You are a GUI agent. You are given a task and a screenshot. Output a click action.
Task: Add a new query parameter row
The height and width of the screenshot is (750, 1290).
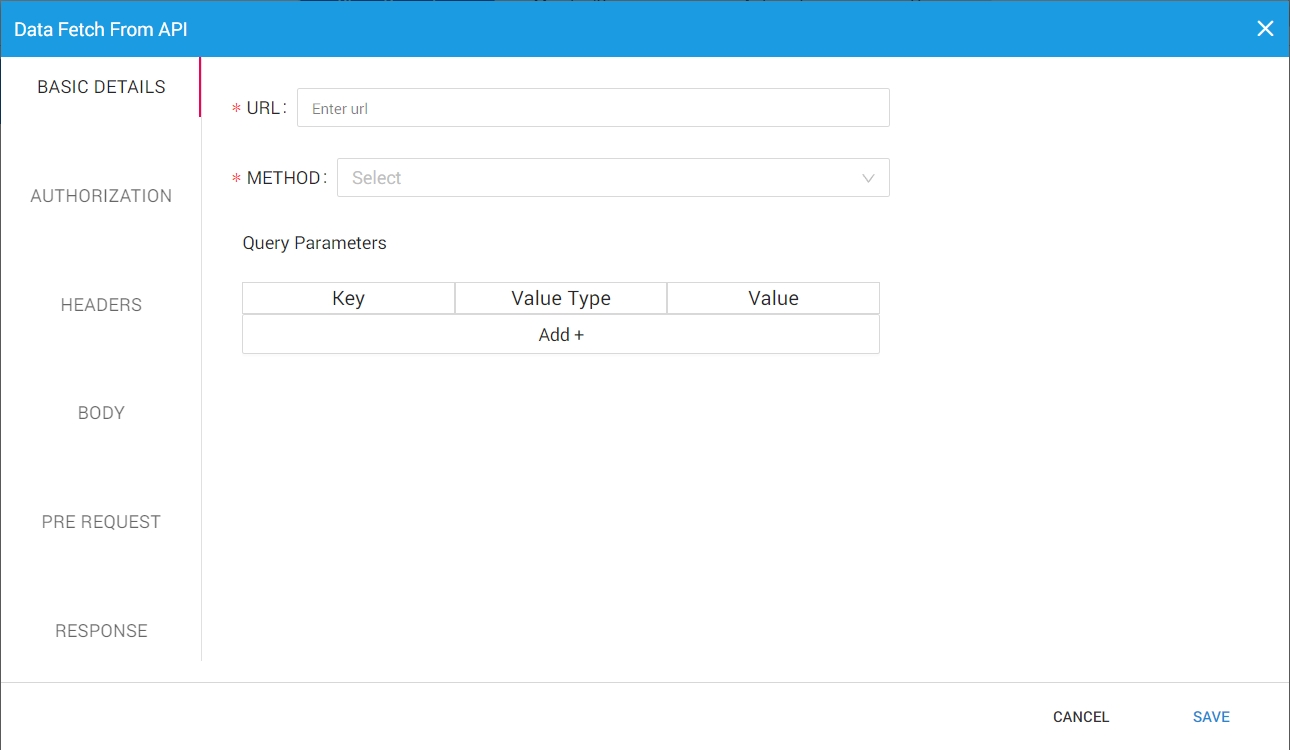click(x=560, y=335)
